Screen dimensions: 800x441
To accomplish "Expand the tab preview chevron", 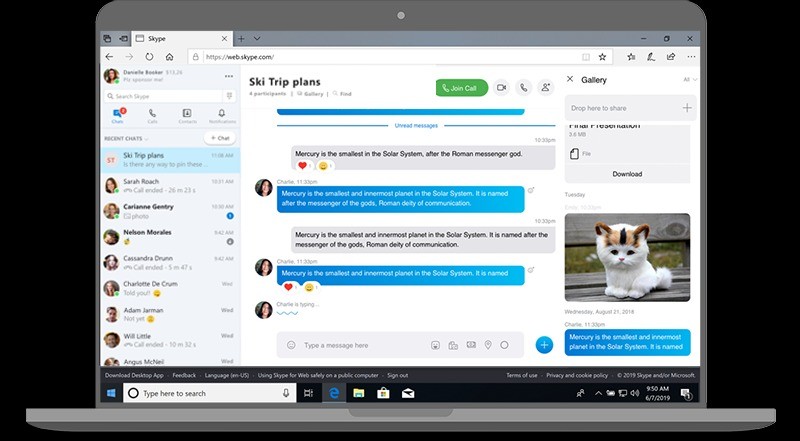I will [257, 39].
